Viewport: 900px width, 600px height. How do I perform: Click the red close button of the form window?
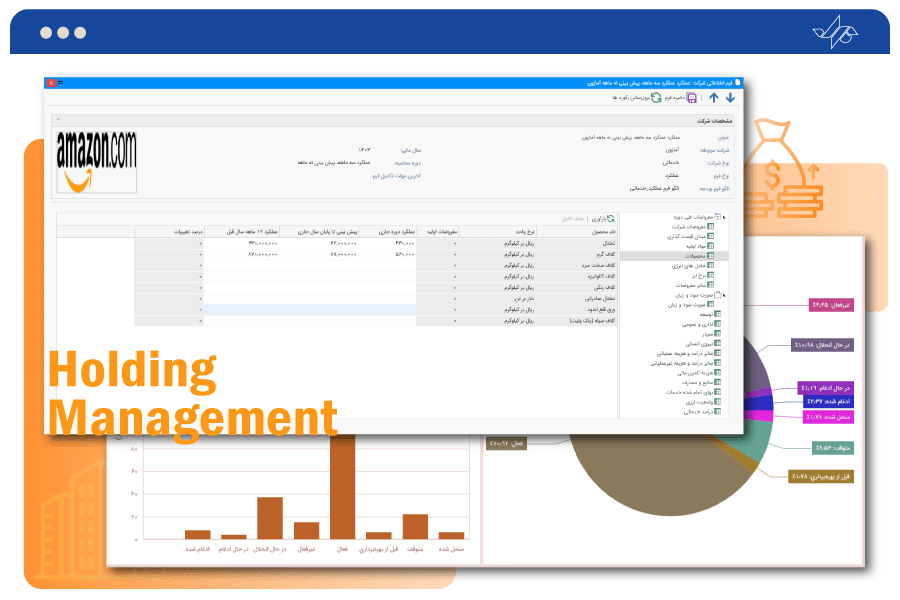coord(52,83)
